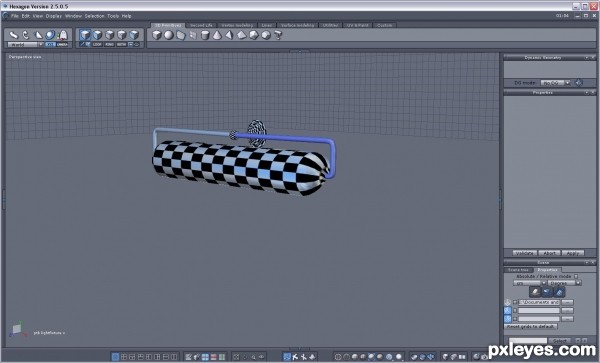Click the Select button in Scene panel

point(560,340)
